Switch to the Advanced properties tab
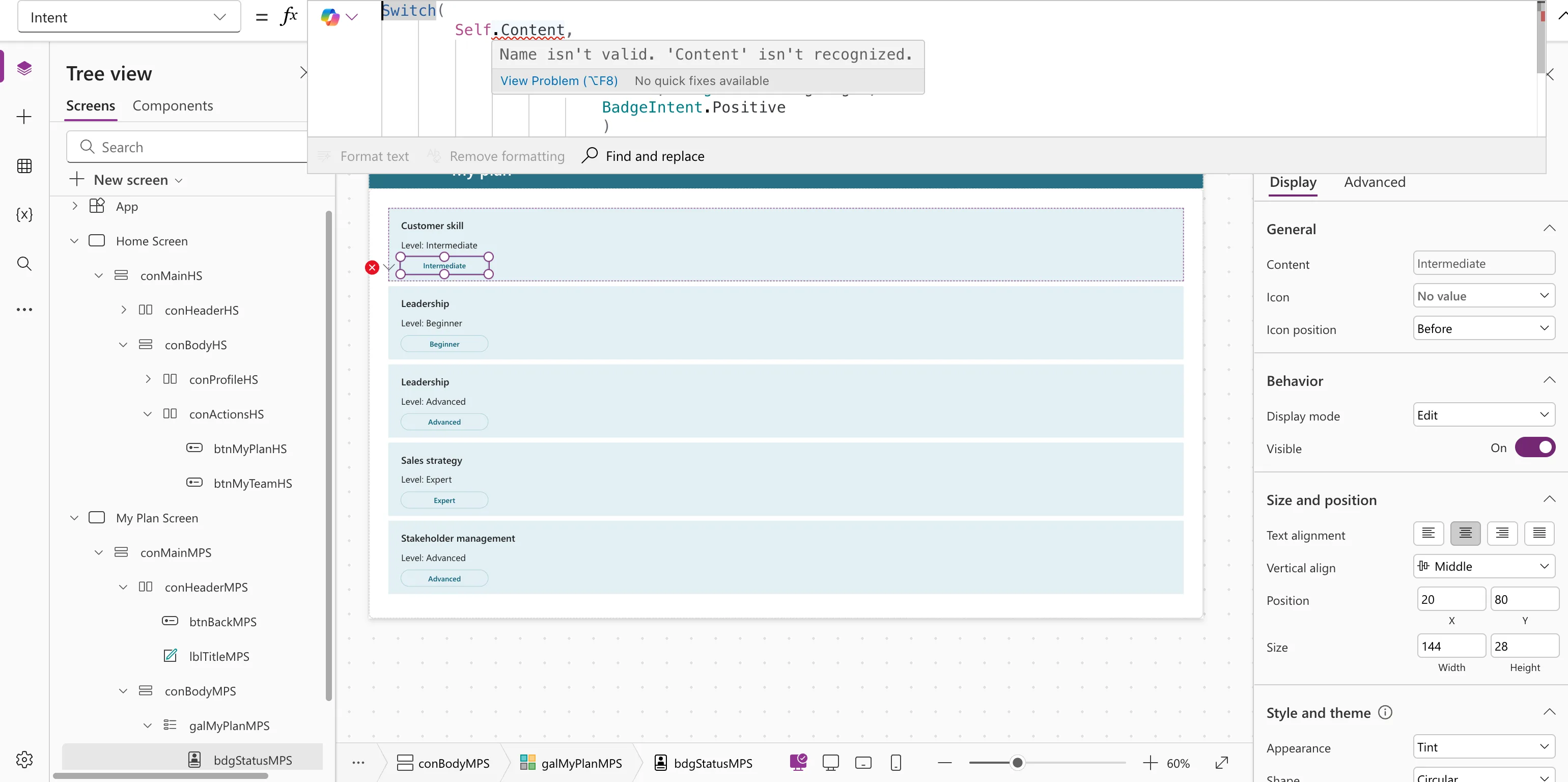 point(1375,182)
